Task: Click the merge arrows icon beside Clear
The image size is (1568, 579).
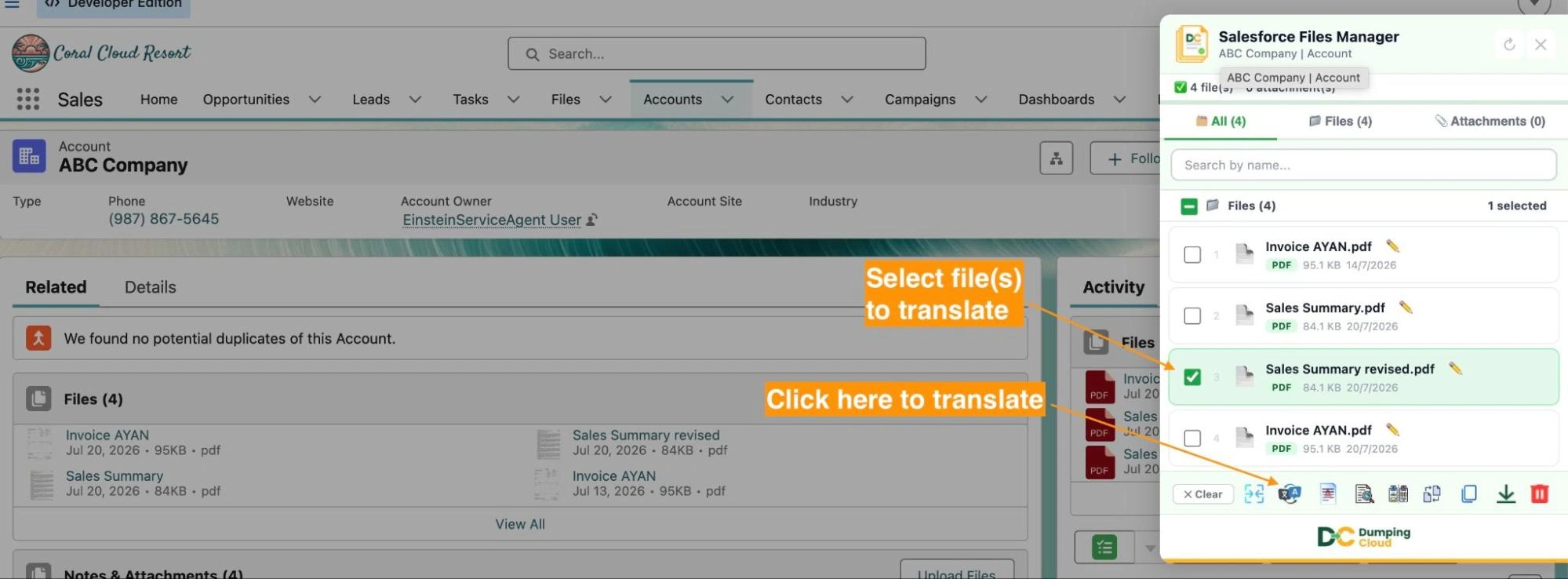Action: [x=1254, y=493]
